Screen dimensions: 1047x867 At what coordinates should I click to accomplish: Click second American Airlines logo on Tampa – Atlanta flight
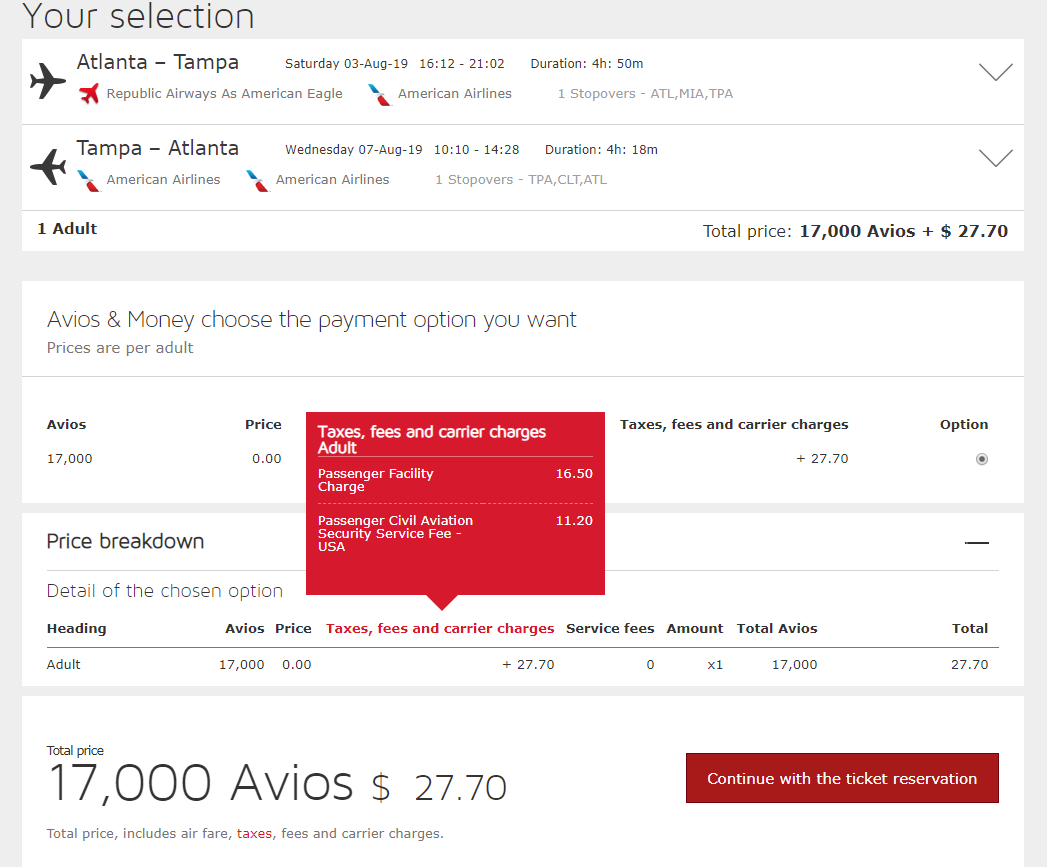point(258,180)
